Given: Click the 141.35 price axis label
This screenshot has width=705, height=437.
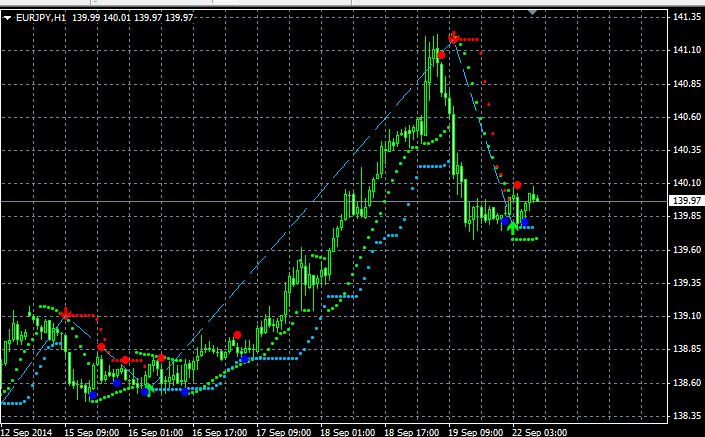Looking at the screenshot, I should (x=687, y=17).
